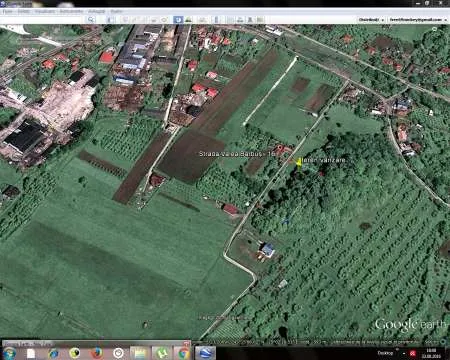Select the Add Polygon tool
The height and width of the screenshot is (360, 450).
pyautogui.click(x=134, y=20)
